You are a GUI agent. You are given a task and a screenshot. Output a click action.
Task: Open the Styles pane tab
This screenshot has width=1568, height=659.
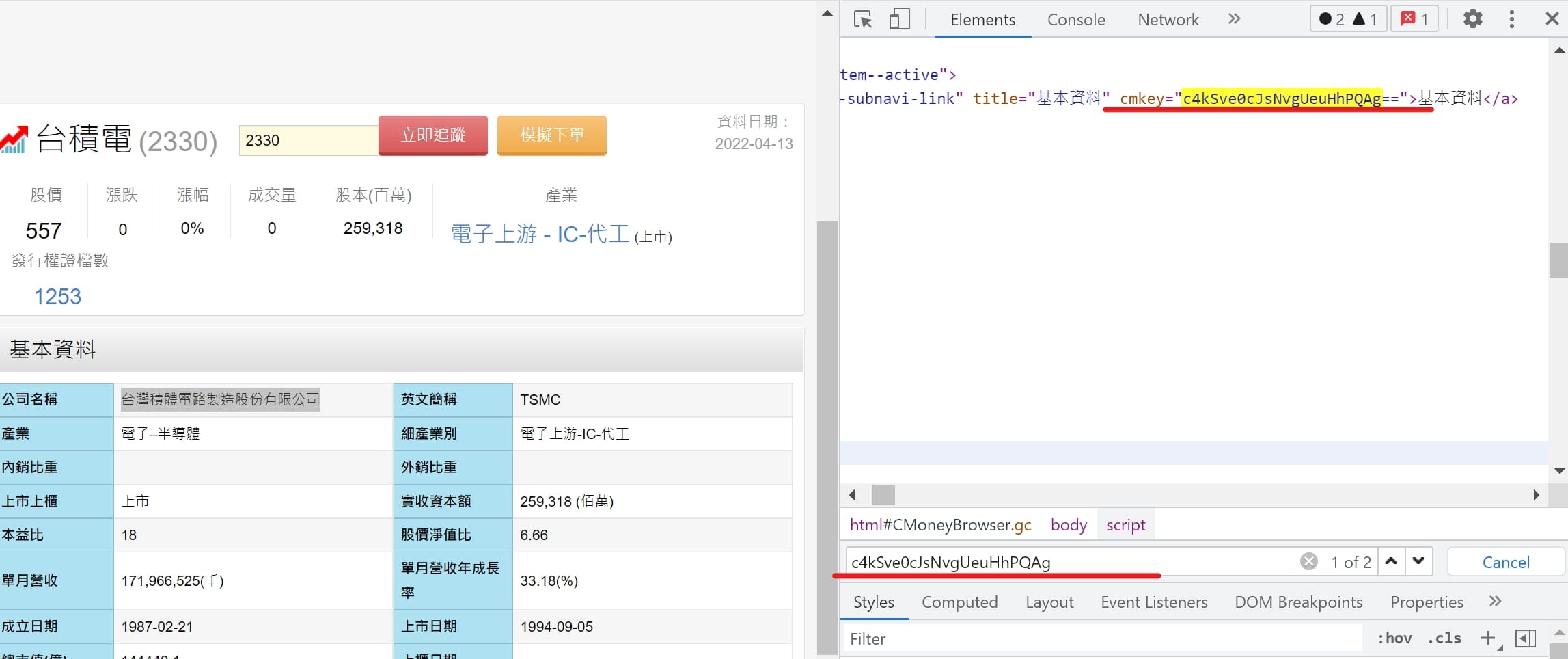(x=873, y=602)
